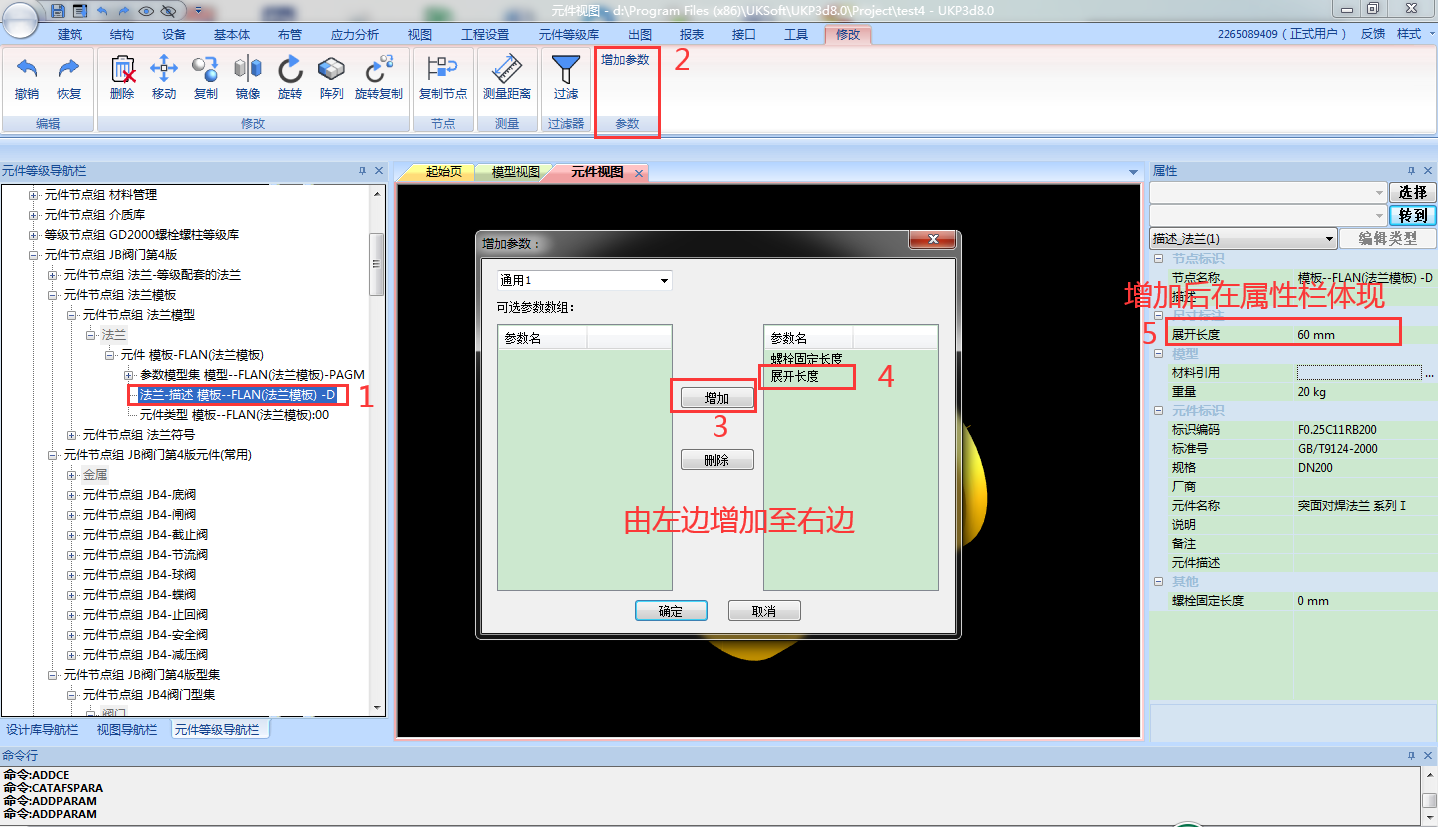Click the 恢复 (Redo) ribbon icon
Screen dimensions: 1438x827
click(68, 76)
